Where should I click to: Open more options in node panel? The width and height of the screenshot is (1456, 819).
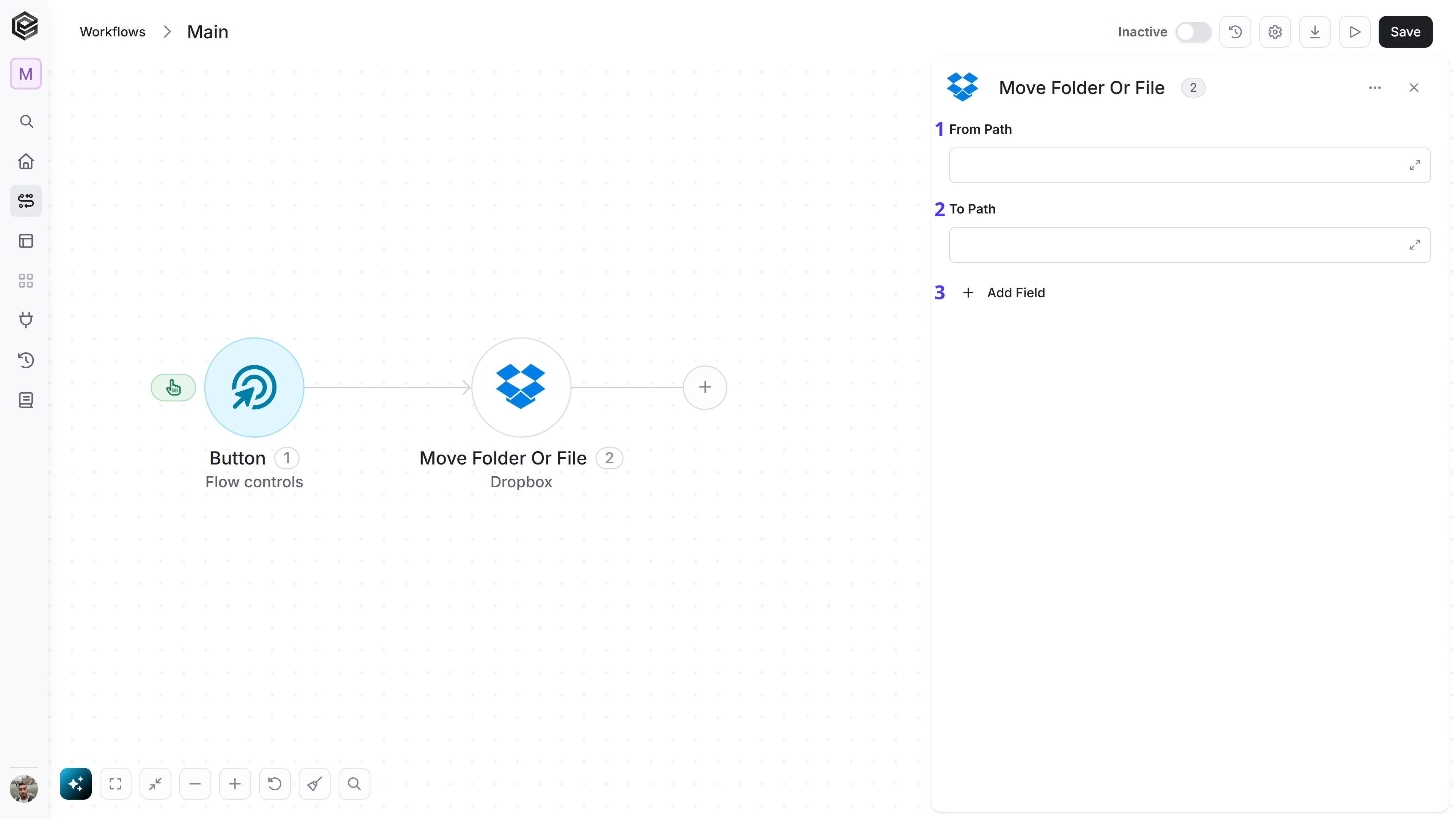pyautogui.click(x=1374, y=88)
